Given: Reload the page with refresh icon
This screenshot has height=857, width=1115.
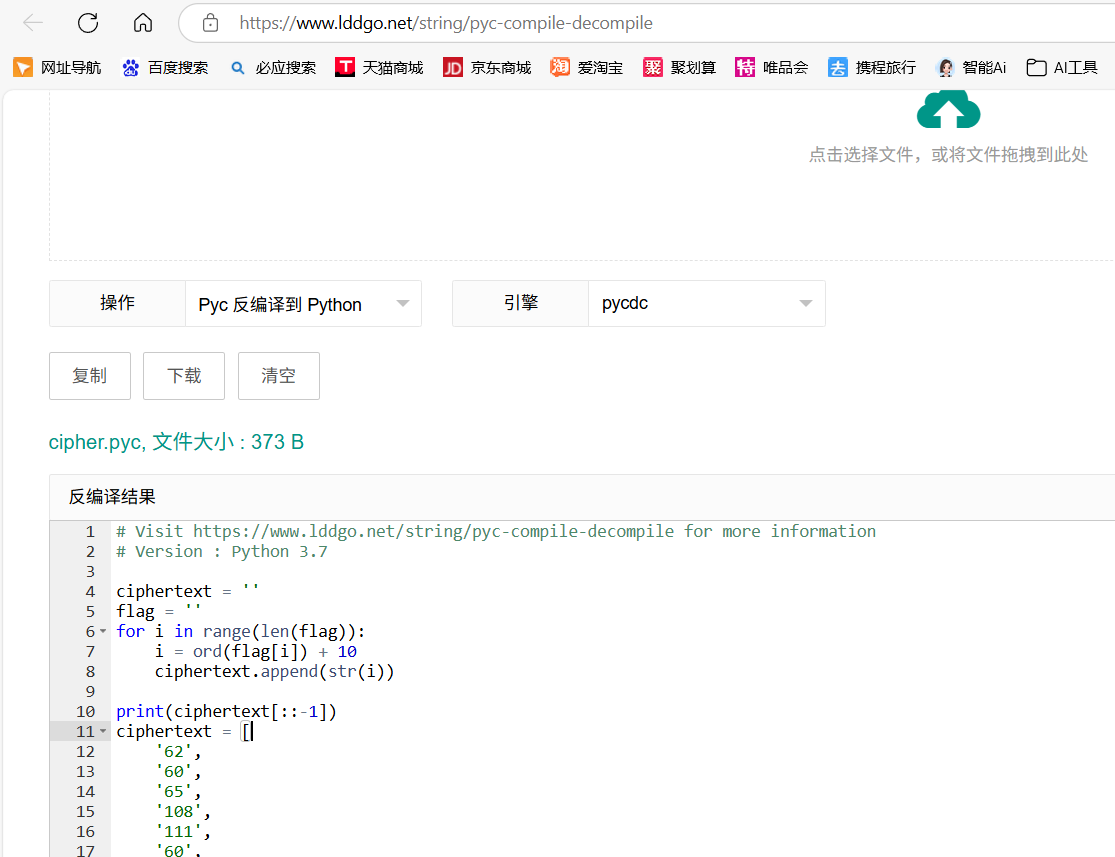Looking at the screenshot, I should [88, 23].
